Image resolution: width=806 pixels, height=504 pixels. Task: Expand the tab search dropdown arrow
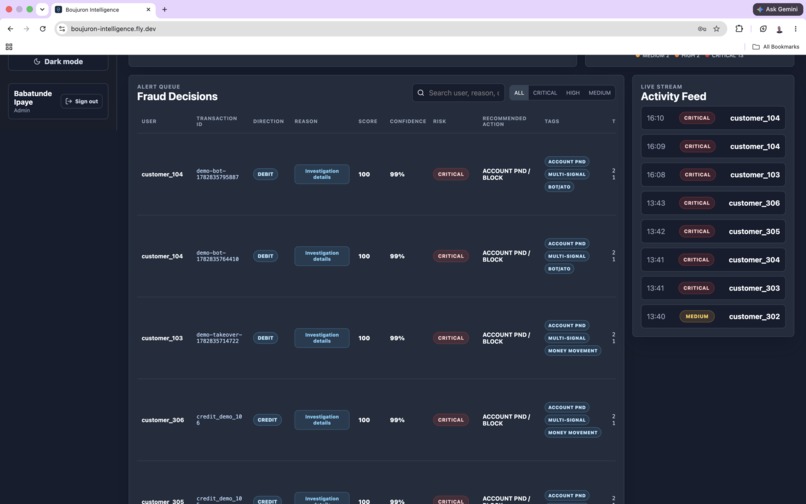tap(42, 9)
